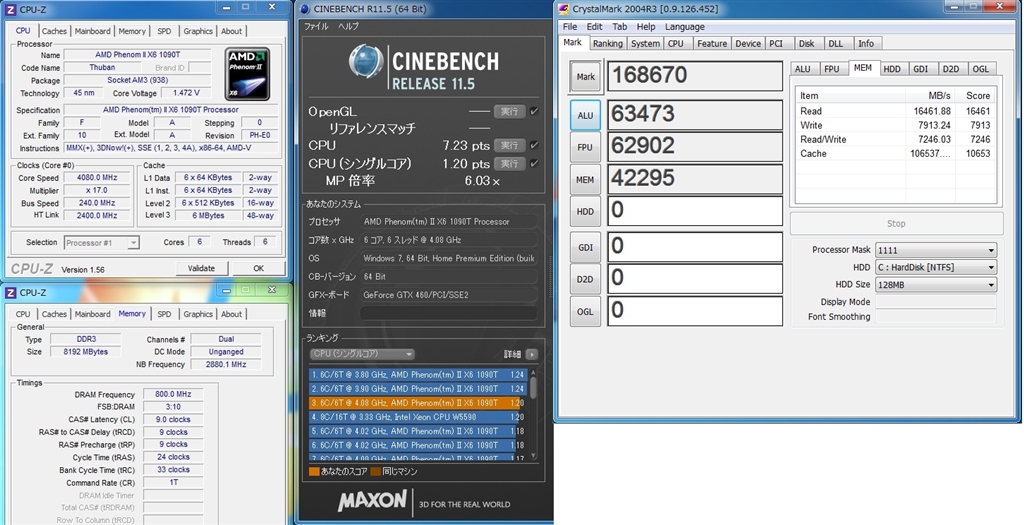Click the HDD benchmark button on left column
1024x525 pixels.
coord(585,212)
